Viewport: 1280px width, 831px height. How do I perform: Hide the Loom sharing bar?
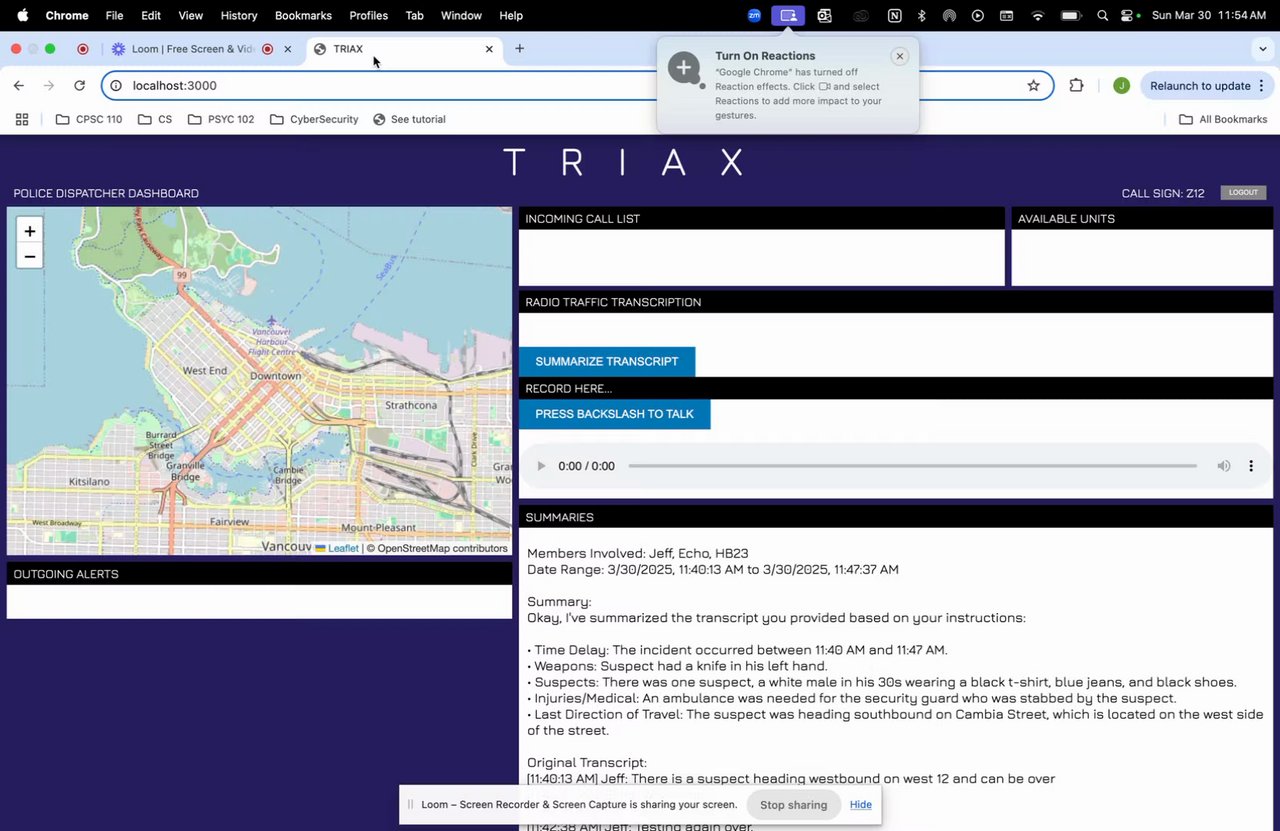pos(860,805)
